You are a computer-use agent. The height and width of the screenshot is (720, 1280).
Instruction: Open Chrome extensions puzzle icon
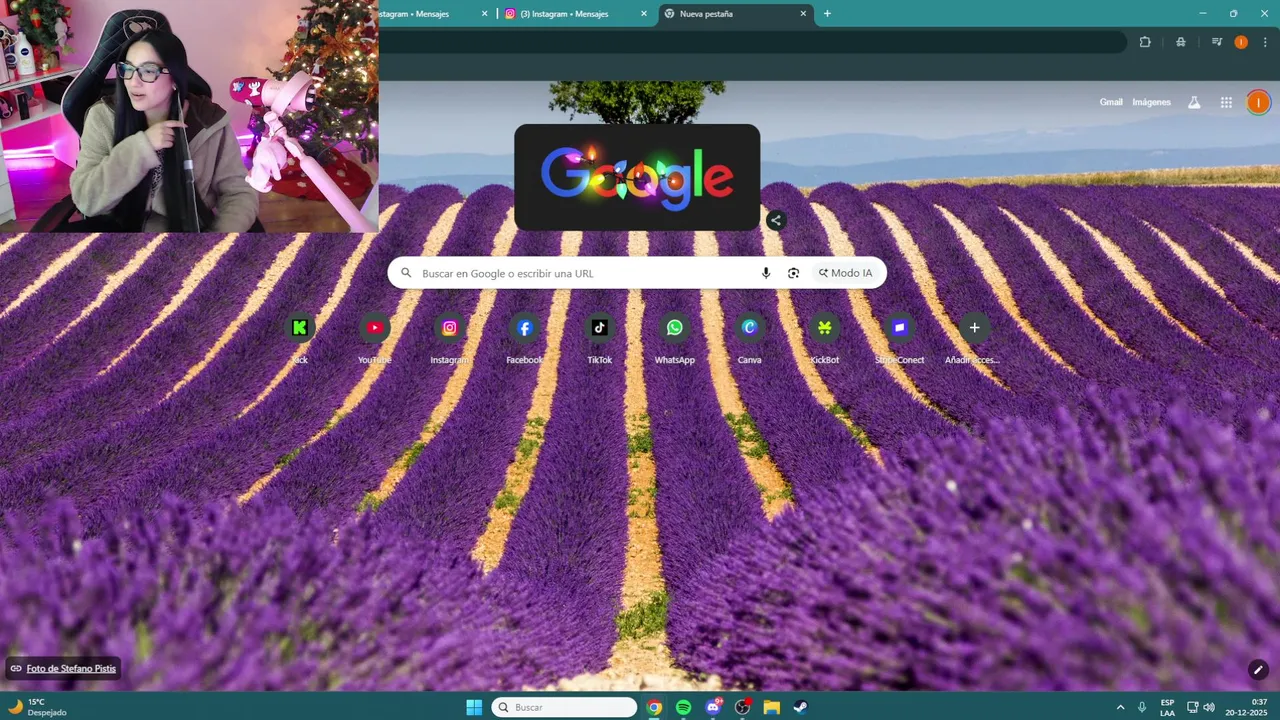pos(1145,42)
